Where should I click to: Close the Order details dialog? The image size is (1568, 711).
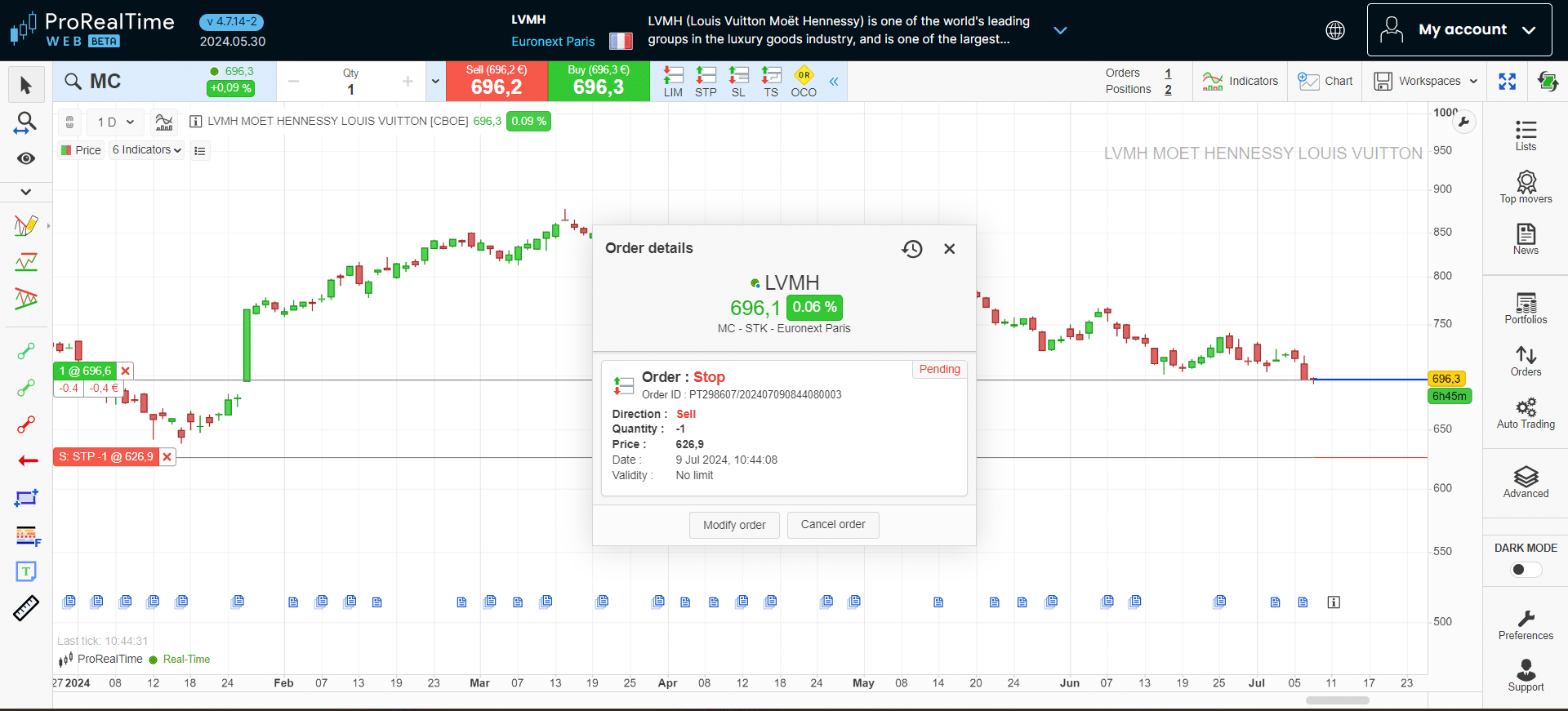point(949,249)
